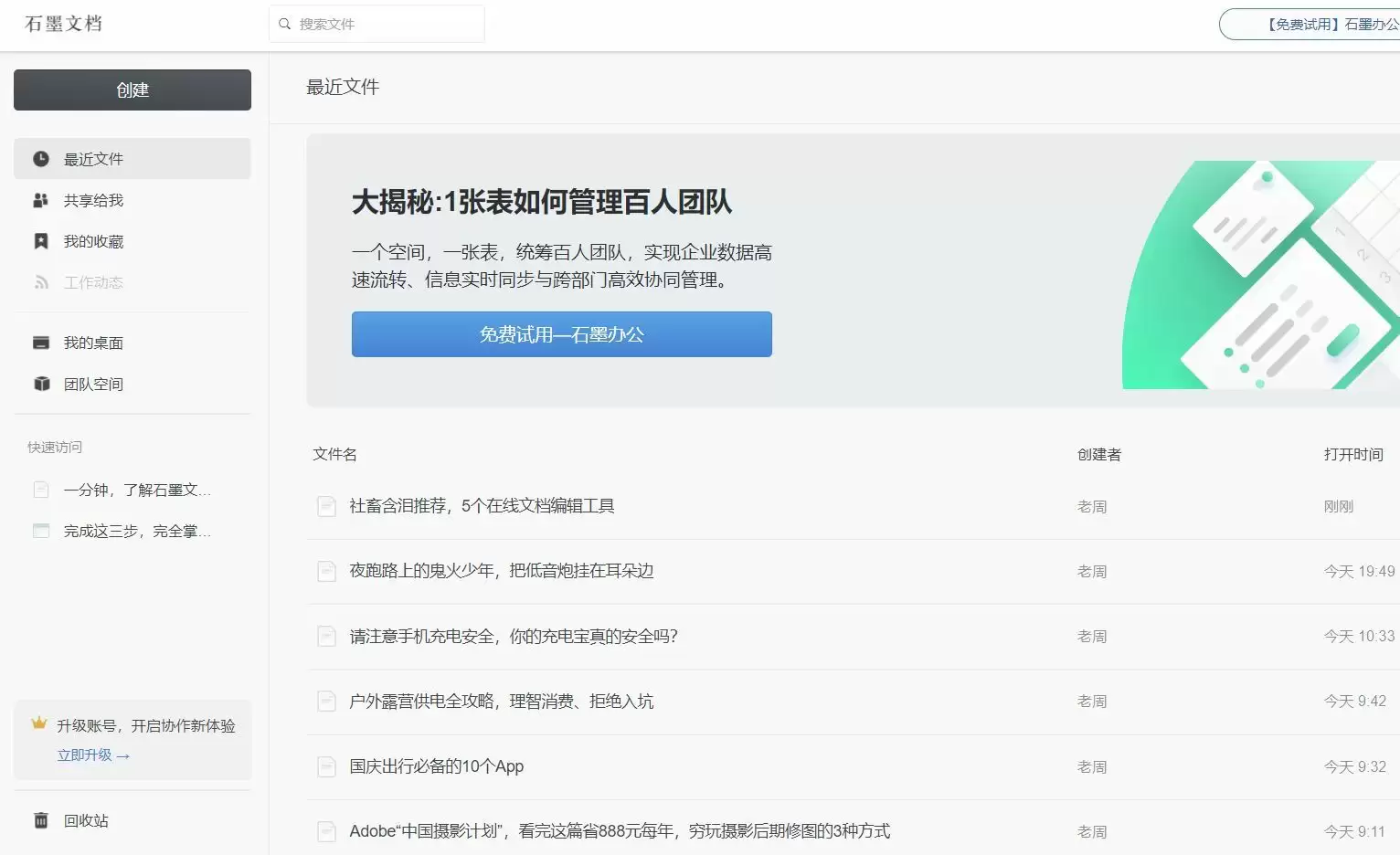
Task: Open 我的收藏 via the bookmark icon
Action: 40,240
